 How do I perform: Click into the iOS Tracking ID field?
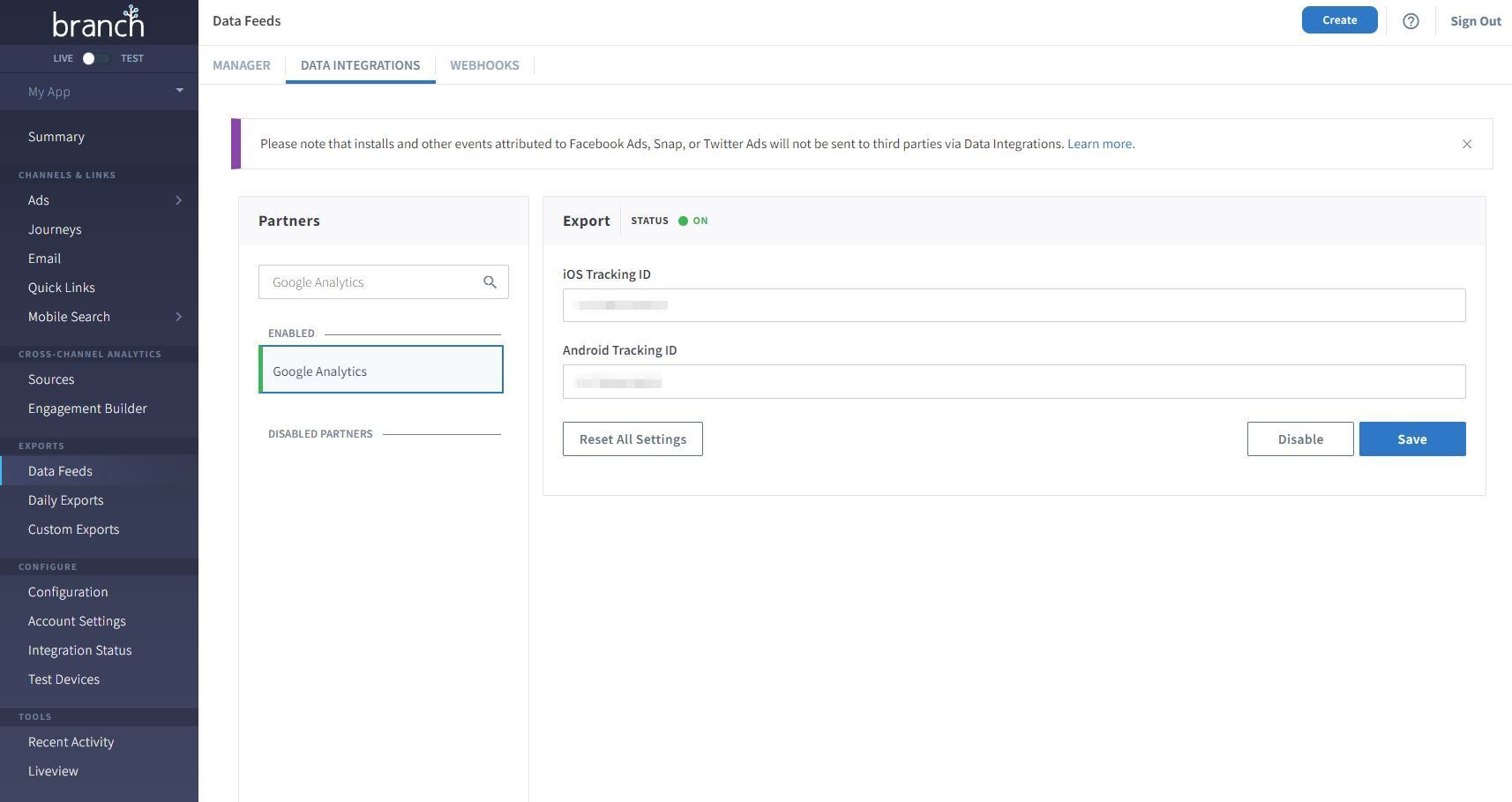(1014, 305)
